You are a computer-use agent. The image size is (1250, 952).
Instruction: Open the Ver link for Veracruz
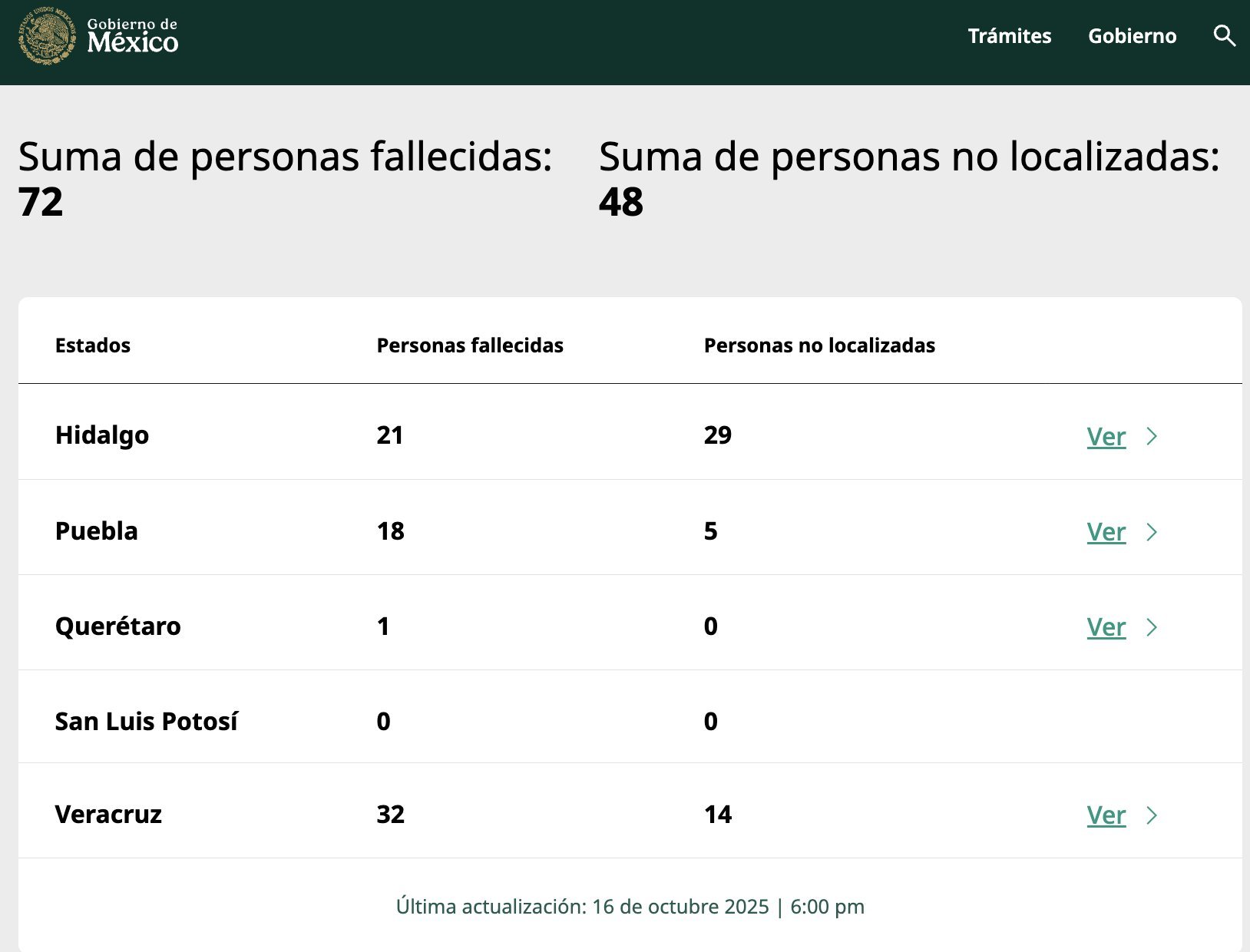coord(1106,815)
